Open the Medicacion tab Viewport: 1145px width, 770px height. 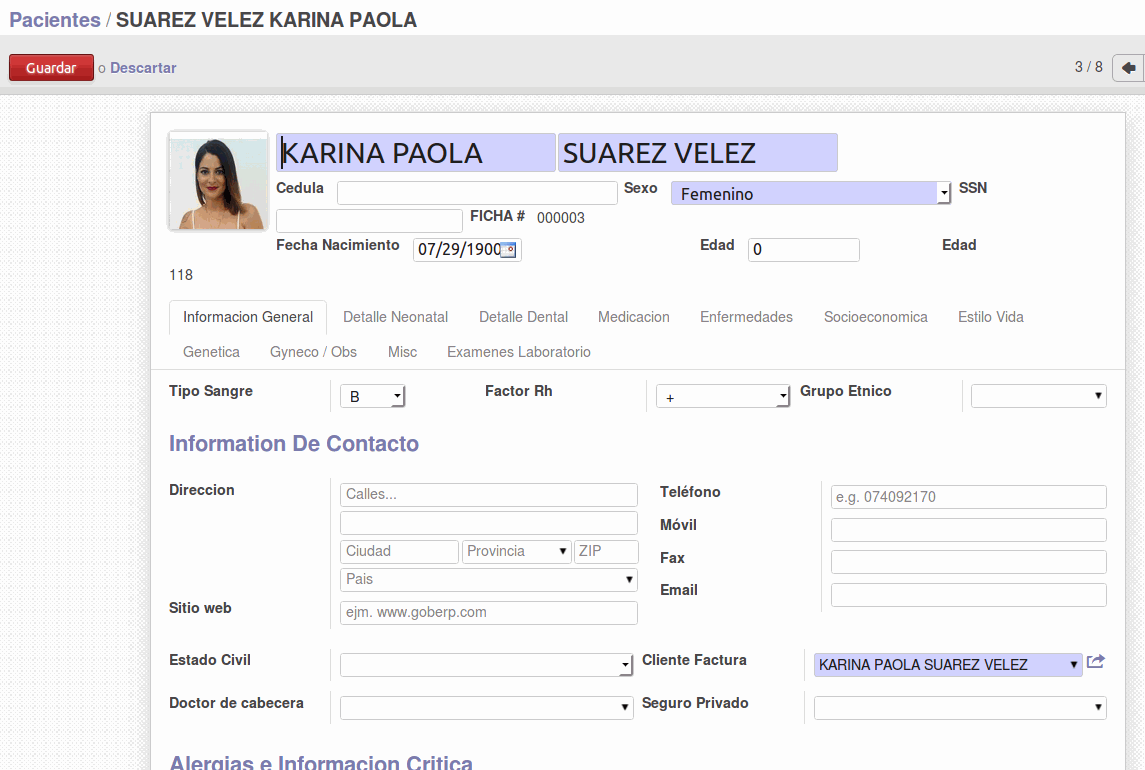click(x=633, y=317)
